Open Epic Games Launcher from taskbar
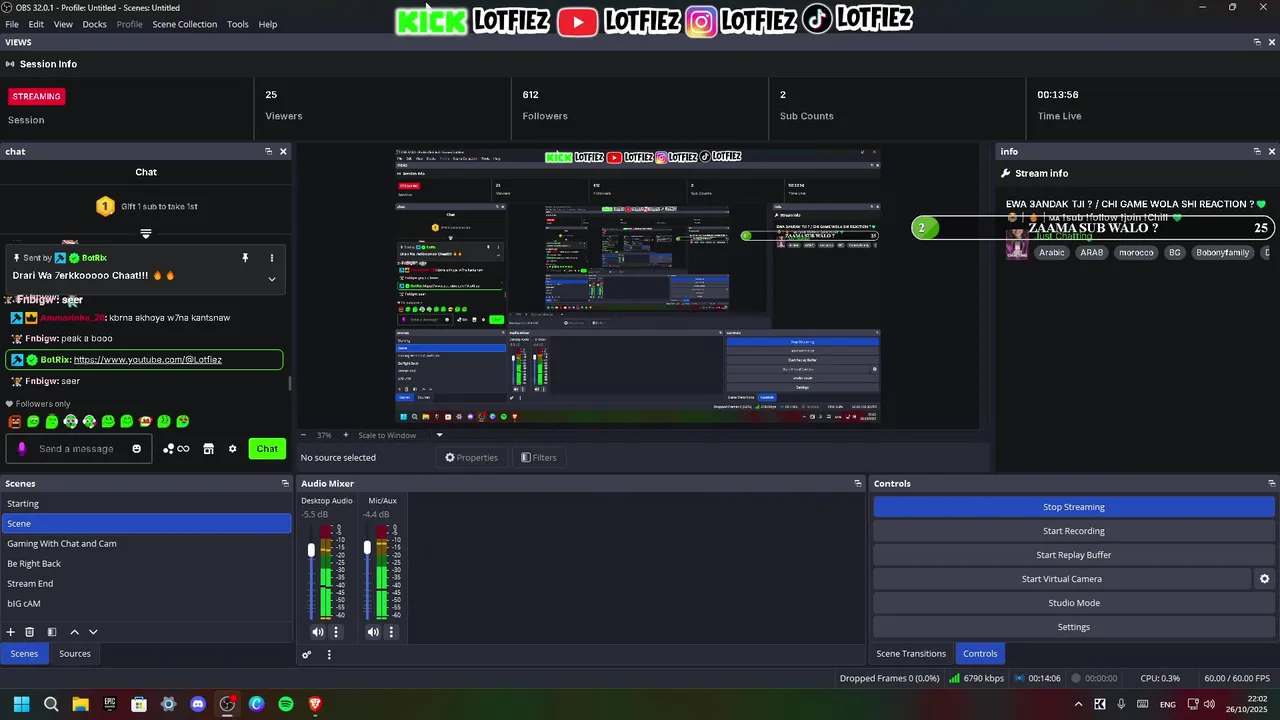The height and width of the screenshot is (720, 1280). [110, 704]
